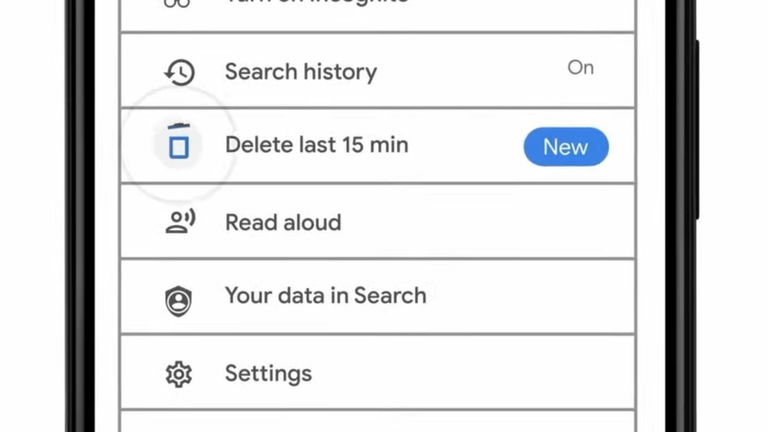Tap the space between Search history and On

coord(472,71)
